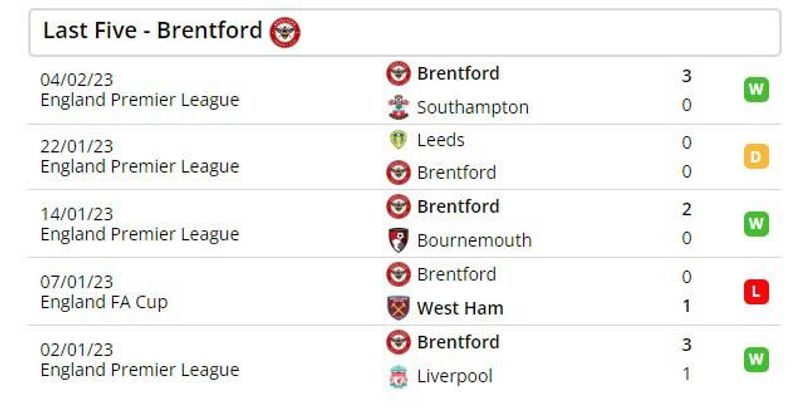Click the Southampton club crest

click(398, 107)
